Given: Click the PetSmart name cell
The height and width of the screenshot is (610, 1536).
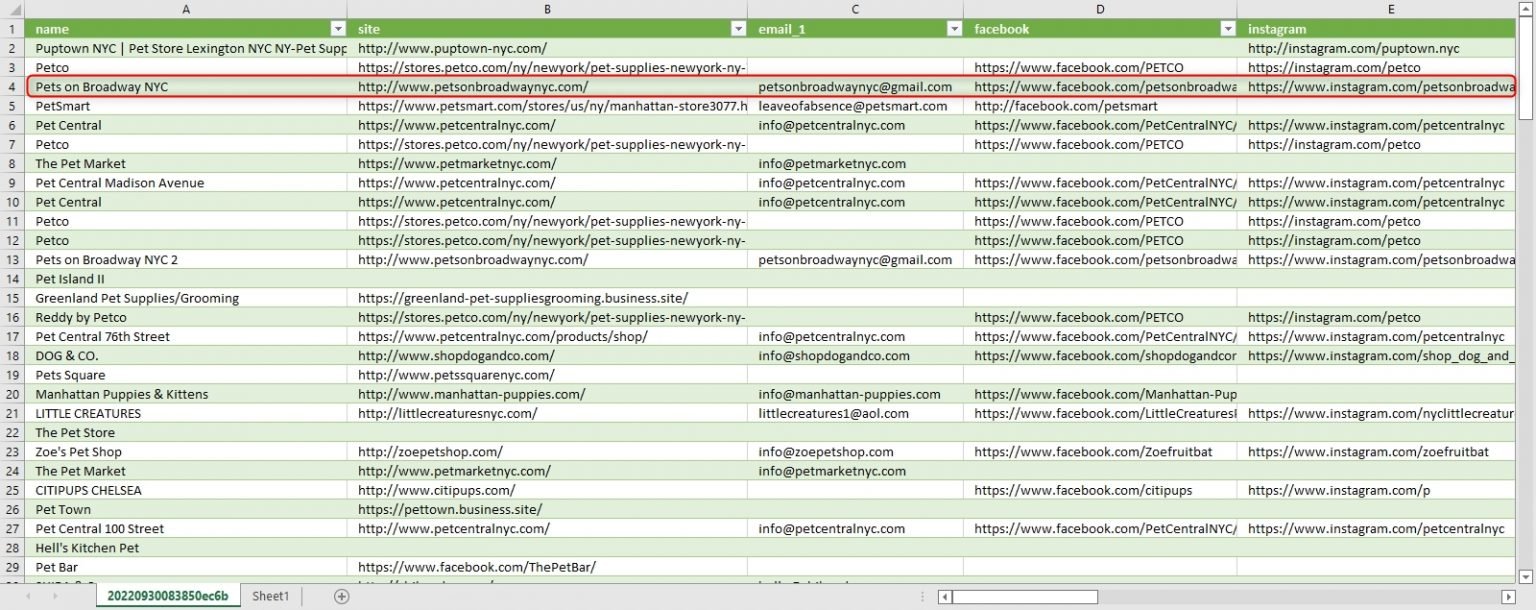Looking at the screenshot, I should (186, 106).
